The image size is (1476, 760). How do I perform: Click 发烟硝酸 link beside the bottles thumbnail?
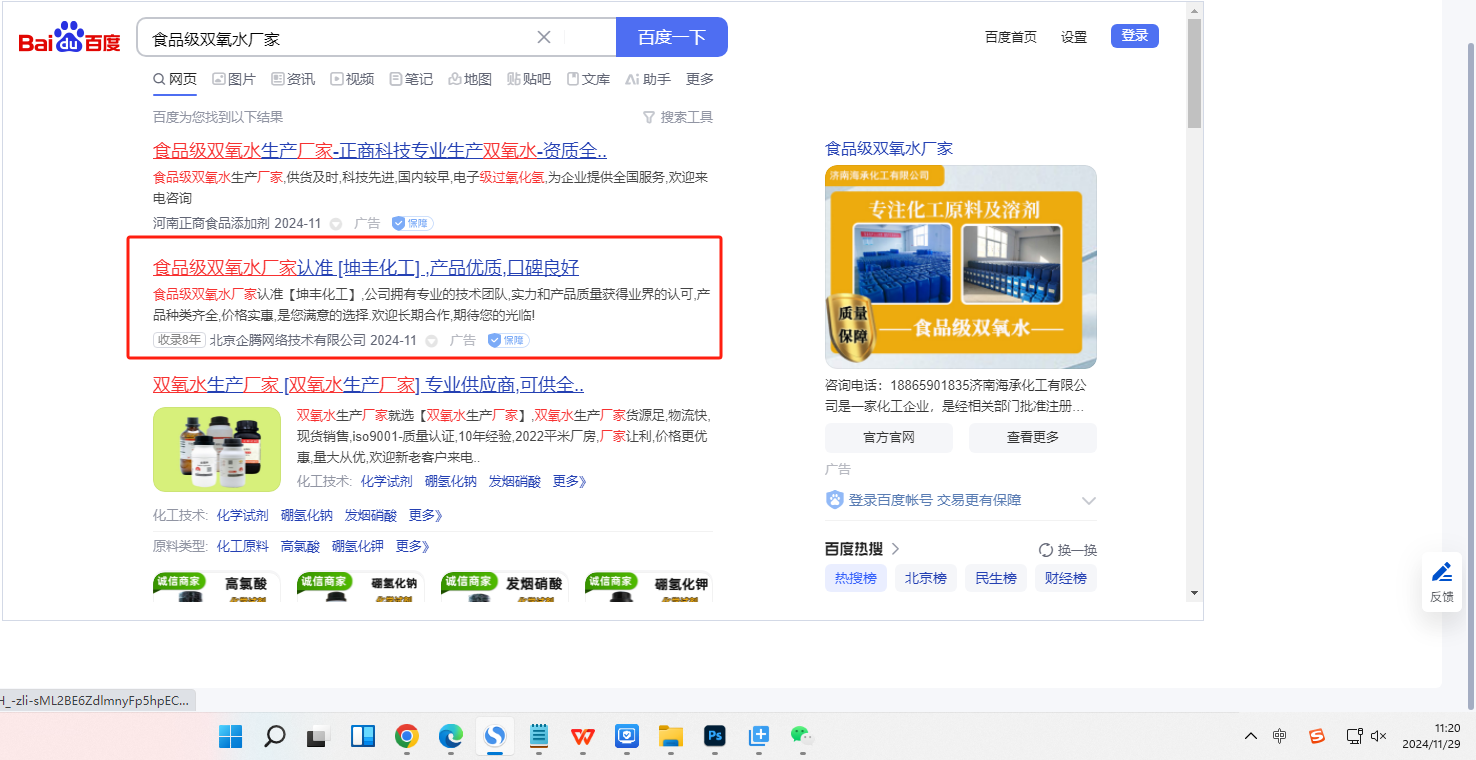pos(515,481)
